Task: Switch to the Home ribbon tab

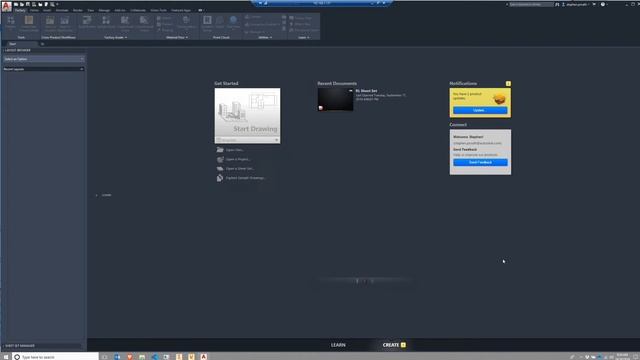Action: 34,10
